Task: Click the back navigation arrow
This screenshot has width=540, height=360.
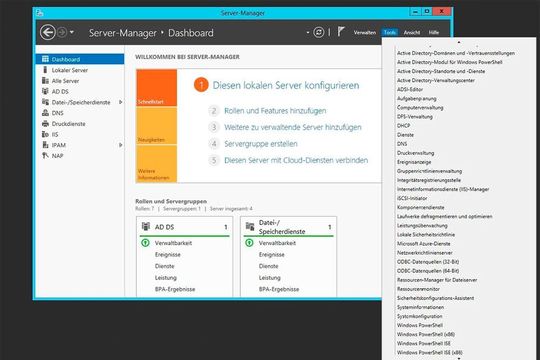Action: [x=48, y=32]
